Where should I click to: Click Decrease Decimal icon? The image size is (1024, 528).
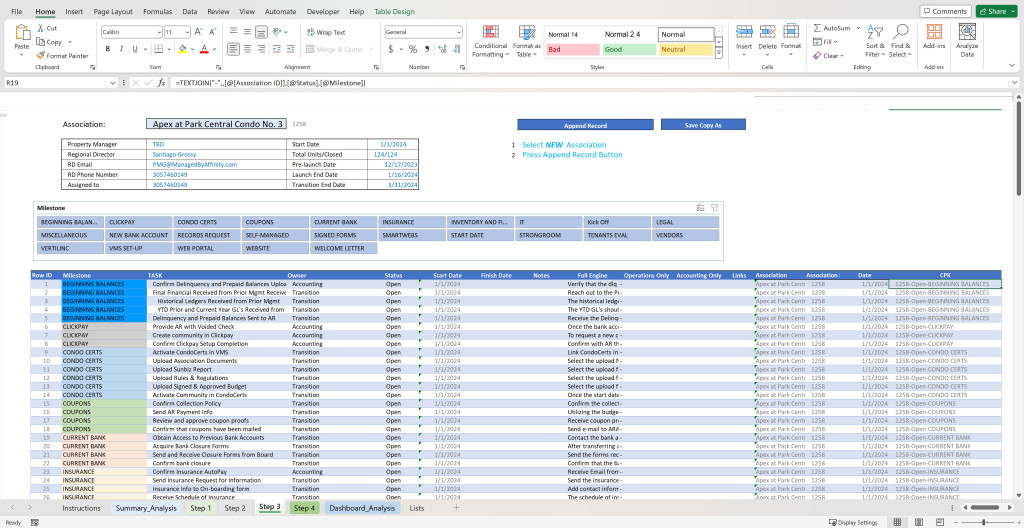456,49
